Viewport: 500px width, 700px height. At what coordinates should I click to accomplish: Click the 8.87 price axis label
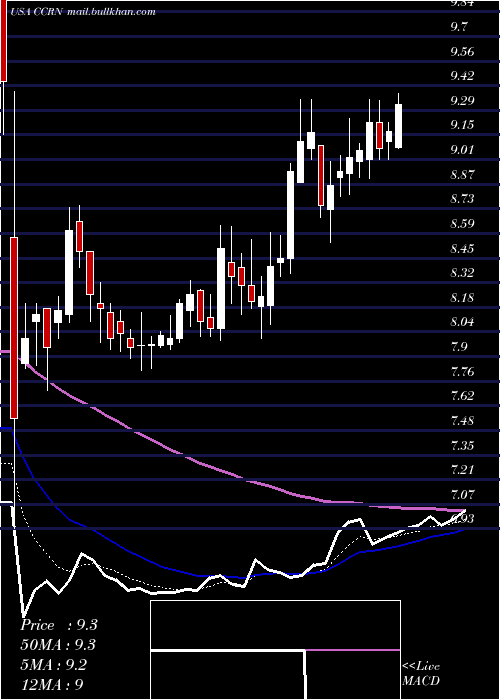(x=462, y=174)
